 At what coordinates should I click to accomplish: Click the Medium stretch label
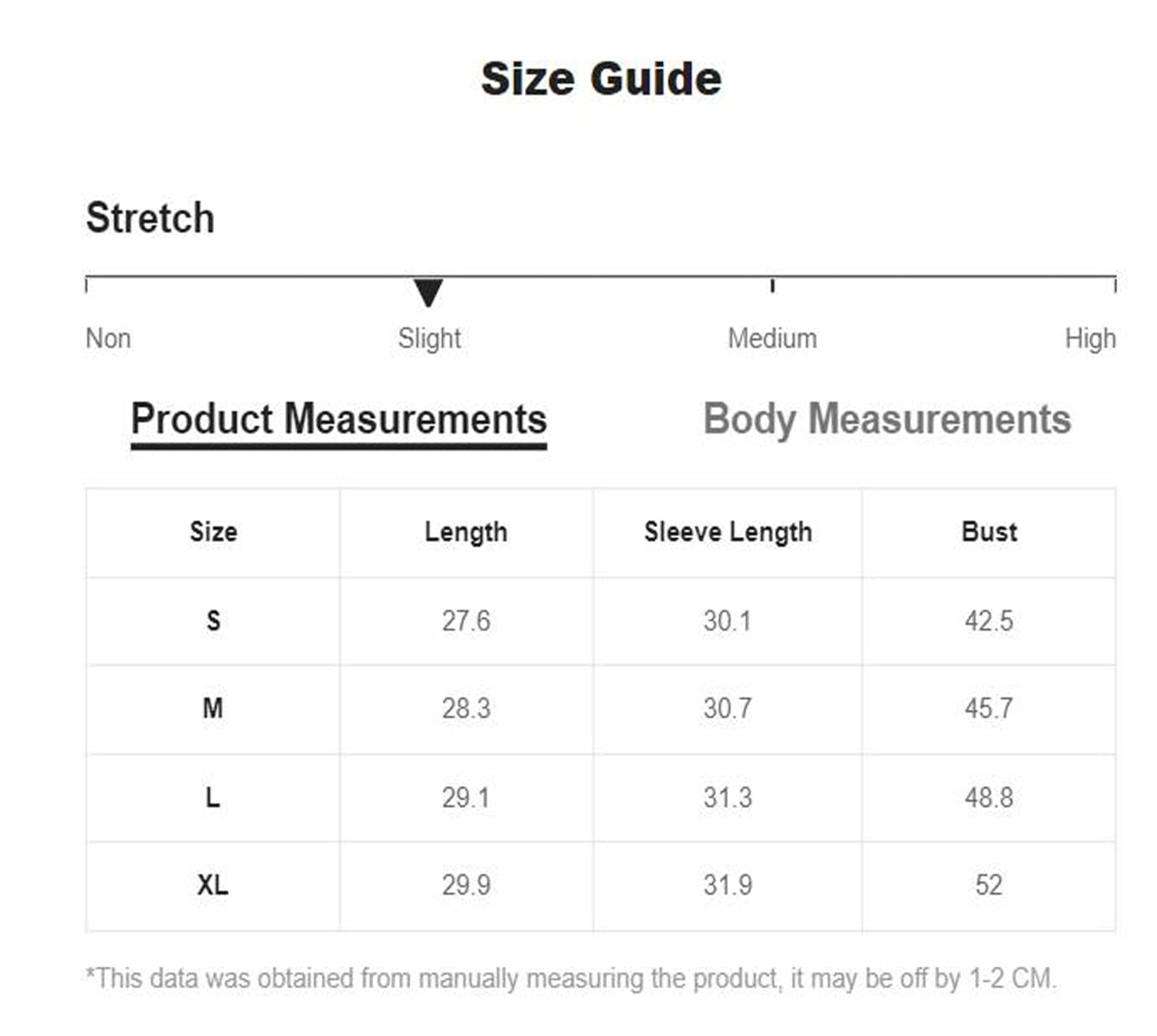[772, 338]
